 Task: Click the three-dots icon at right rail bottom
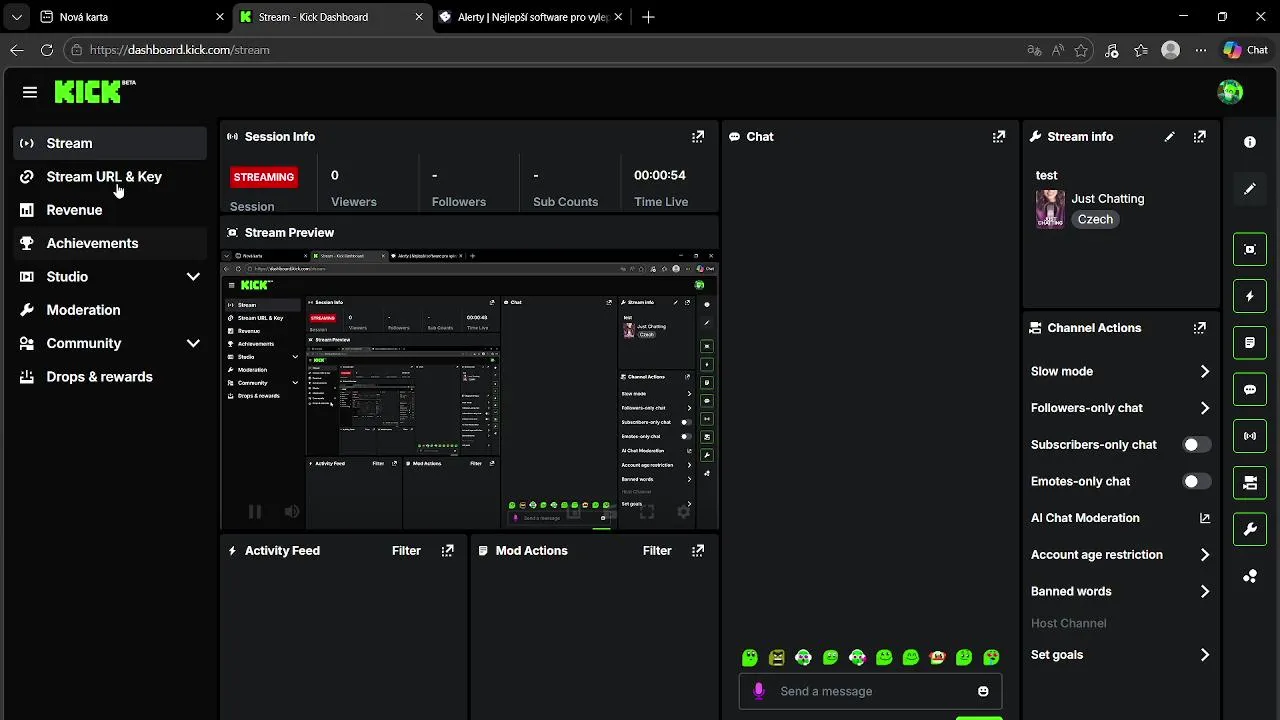click(x=1250, y=576)
